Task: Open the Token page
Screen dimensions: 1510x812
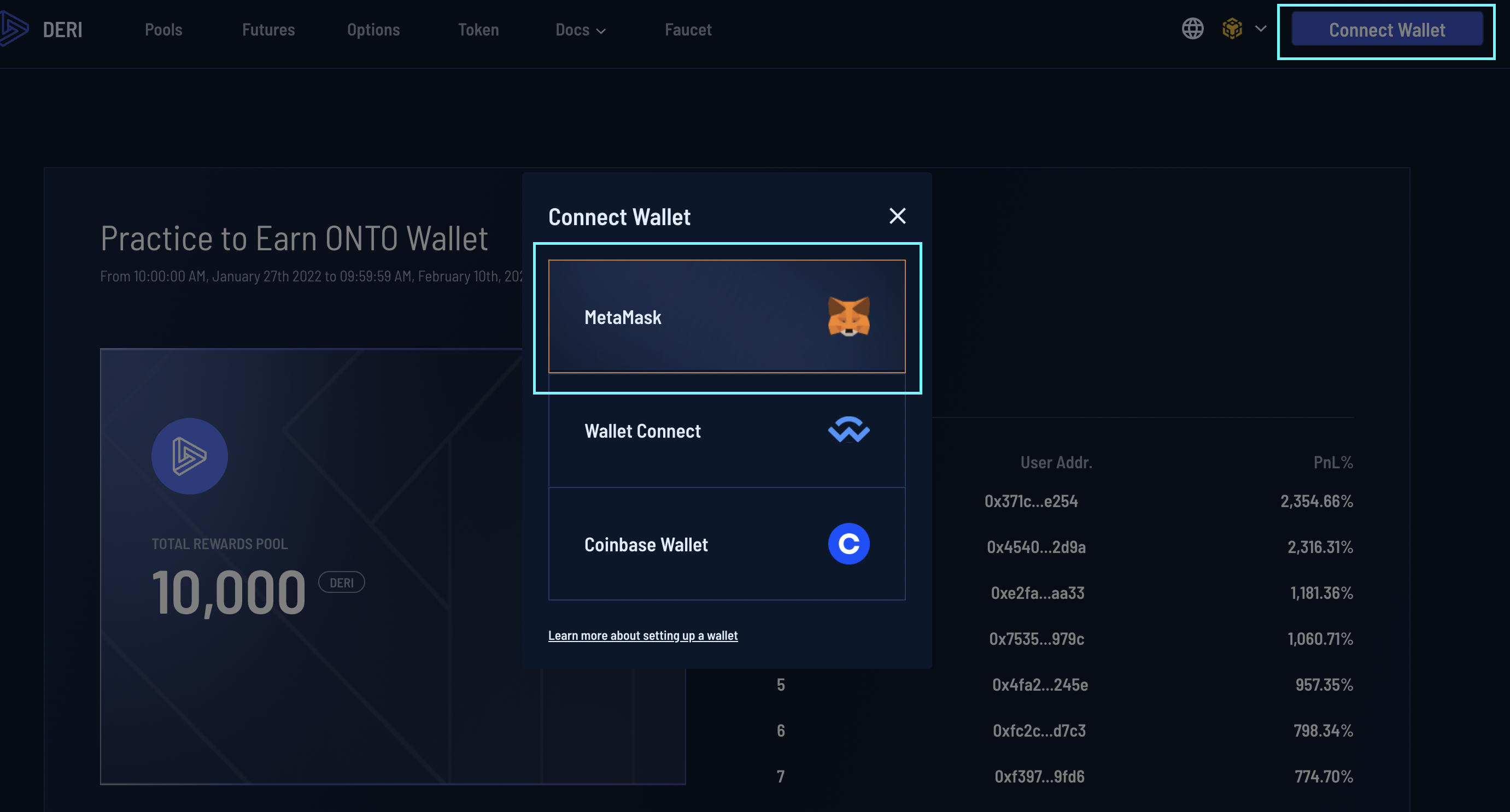Action: (x=478, y=30)
